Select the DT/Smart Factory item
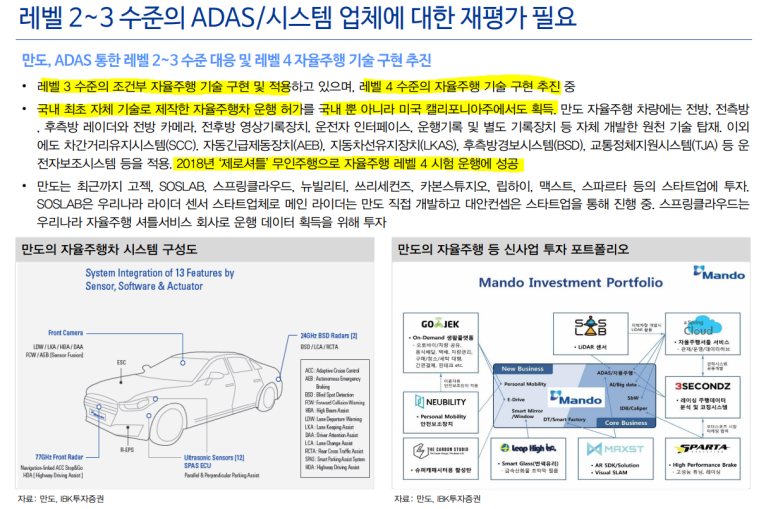This screenshot has height=509, width=773. tap(564, 420)
